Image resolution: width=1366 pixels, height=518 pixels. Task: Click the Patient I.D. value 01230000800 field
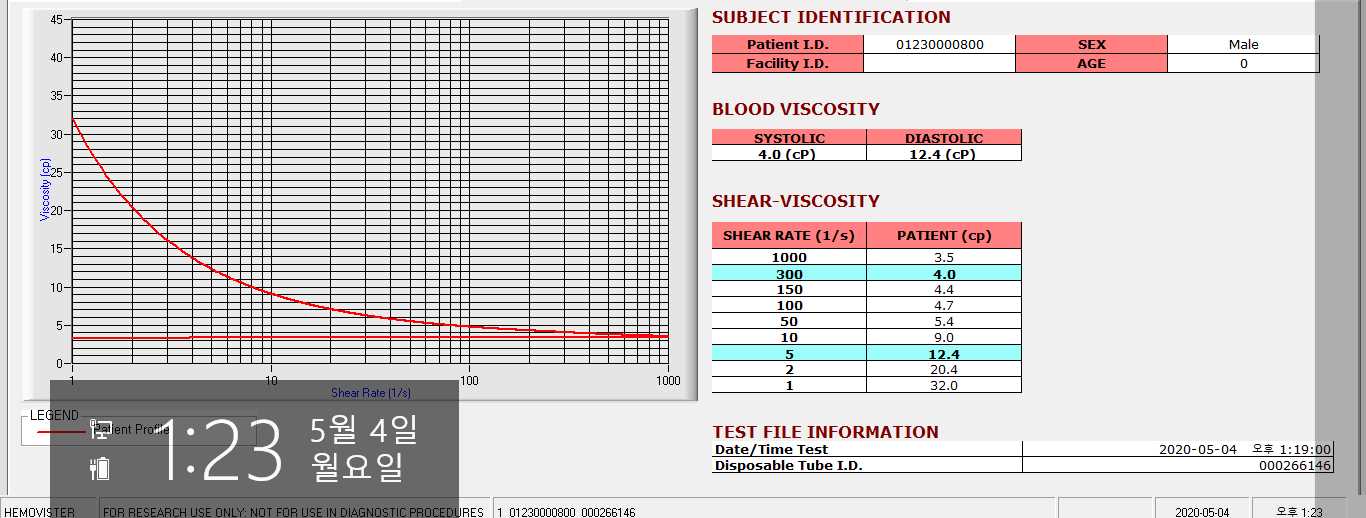pyautogui.click(x=939, y=44)
